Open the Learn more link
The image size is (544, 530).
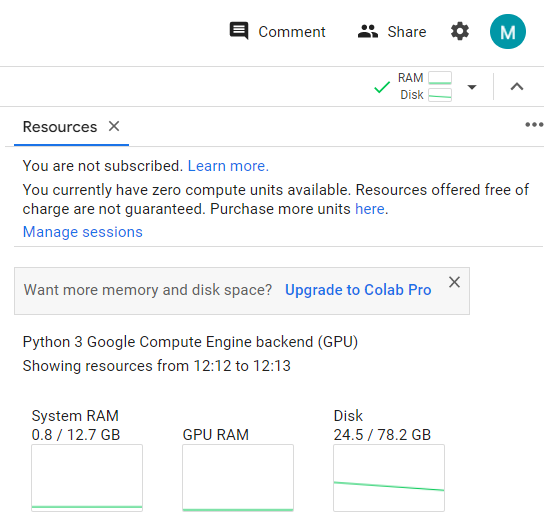(228, 166)
